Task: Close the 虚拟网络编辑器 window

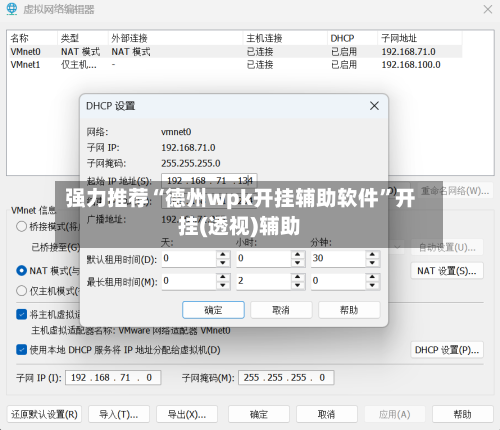Action: pyautogui.click(x=488, y=9)
